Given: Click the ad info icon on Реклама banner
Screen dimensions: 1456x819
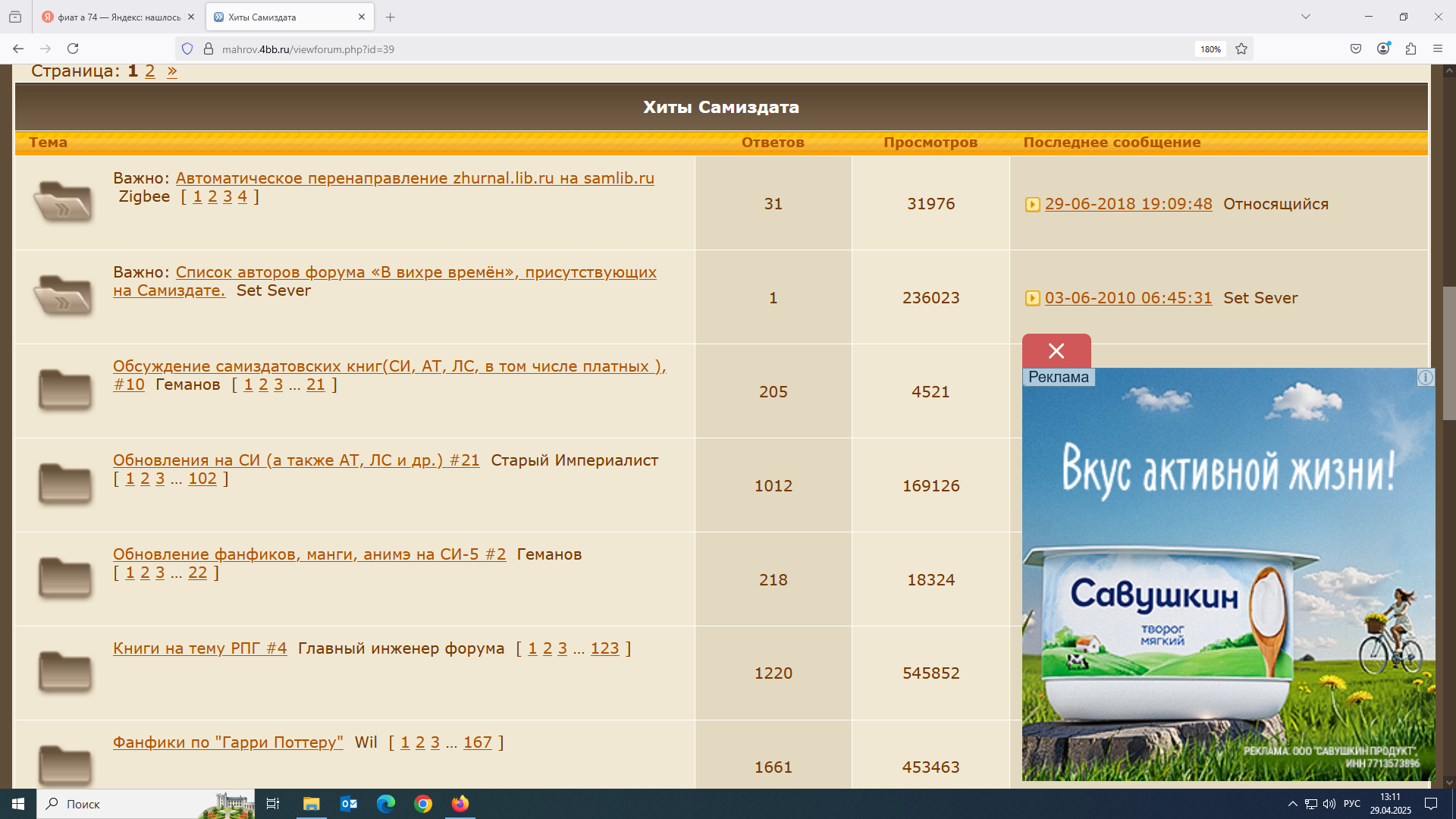Looking at the screenshot, I should coord(1426,378).
